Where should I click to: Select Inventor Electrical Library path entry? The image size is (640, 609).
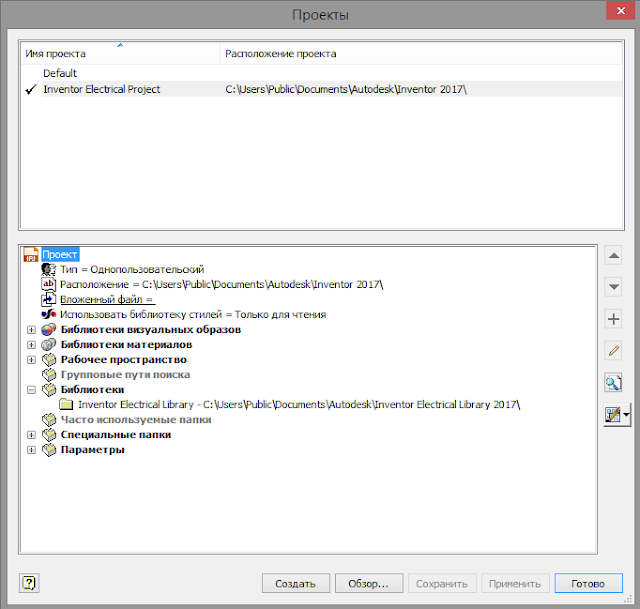click(299, 405)
